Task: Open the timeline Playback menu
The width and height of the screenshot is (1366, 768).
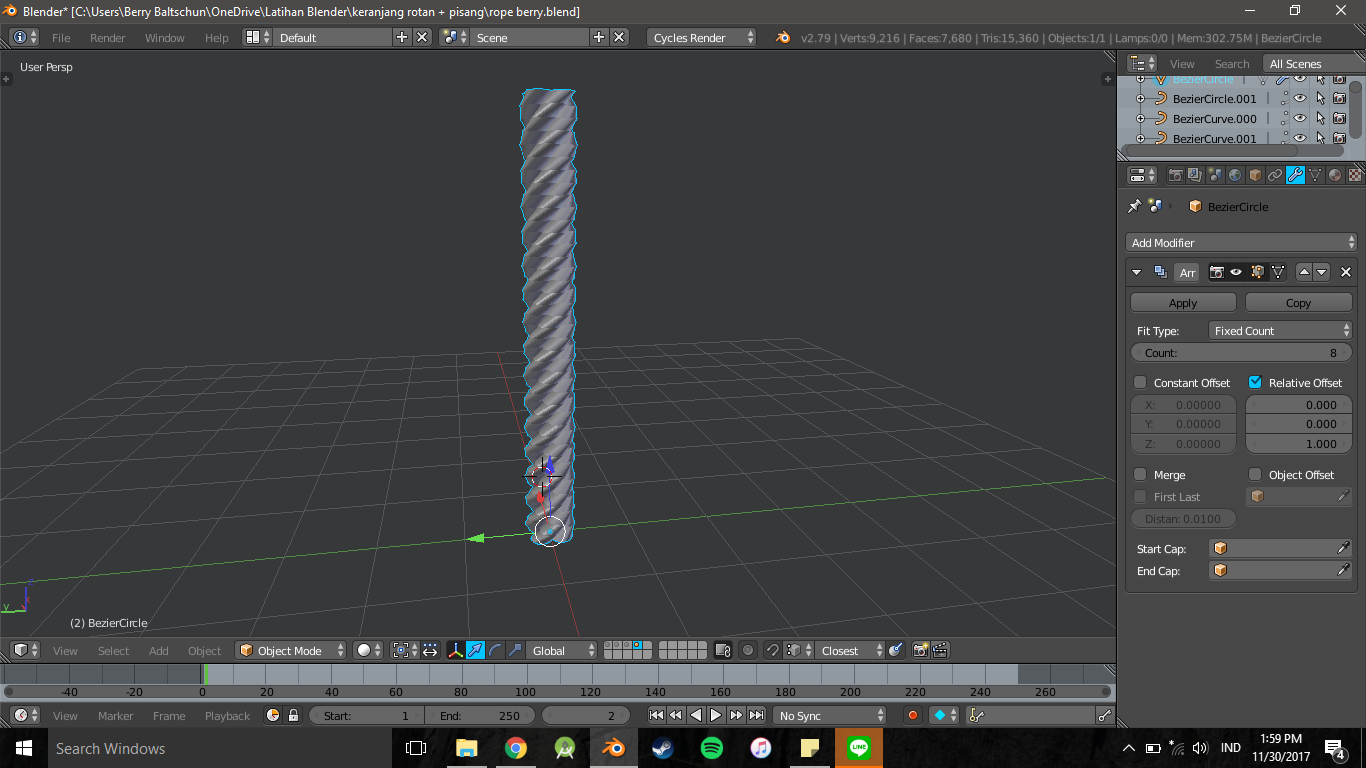Action: 227,715
